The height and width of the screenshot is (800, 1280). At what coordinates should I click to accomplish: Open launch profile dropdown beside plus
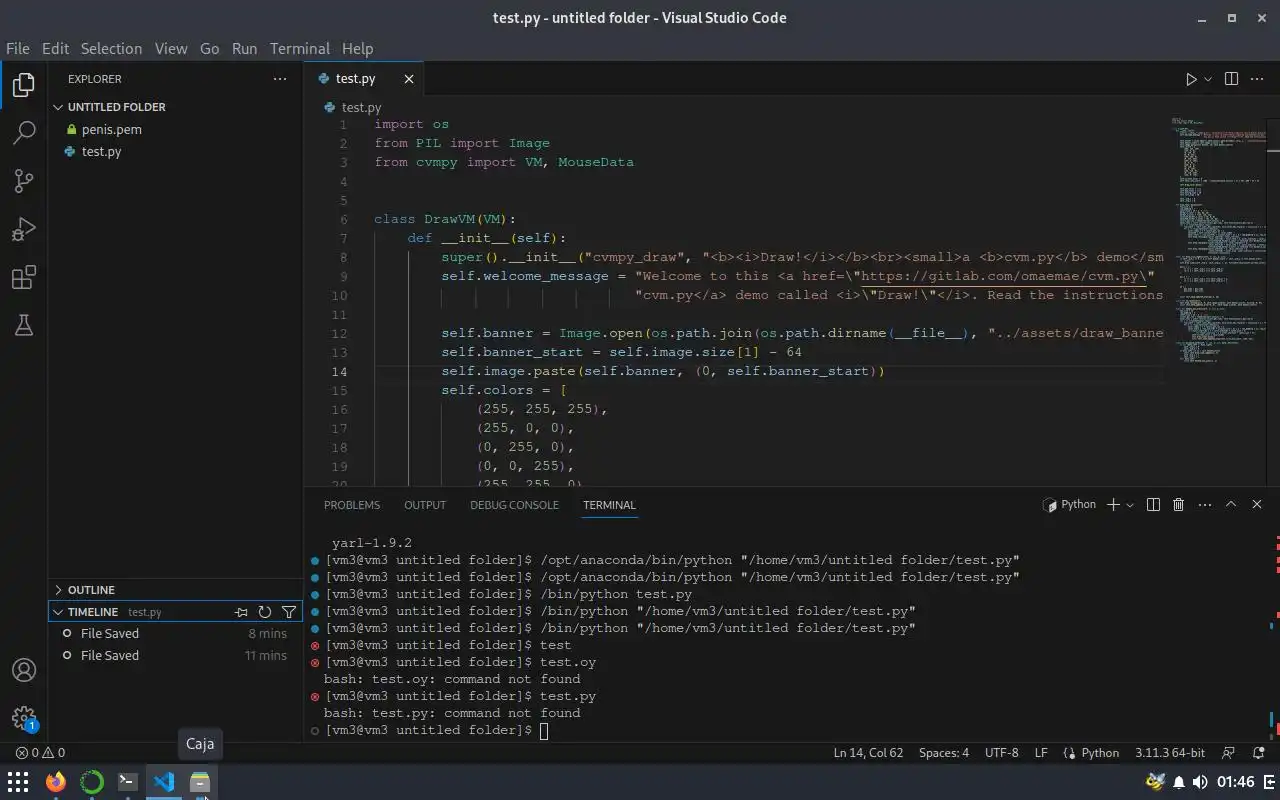tap(1130, 505)
